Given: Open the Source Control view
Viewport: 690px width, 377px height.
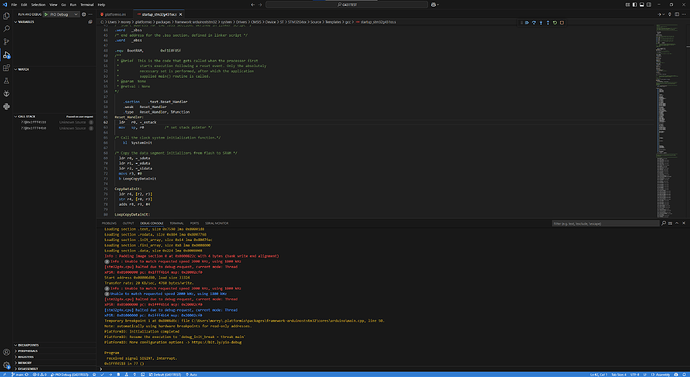Looking at the screenshot, I should tap(6, 42).
